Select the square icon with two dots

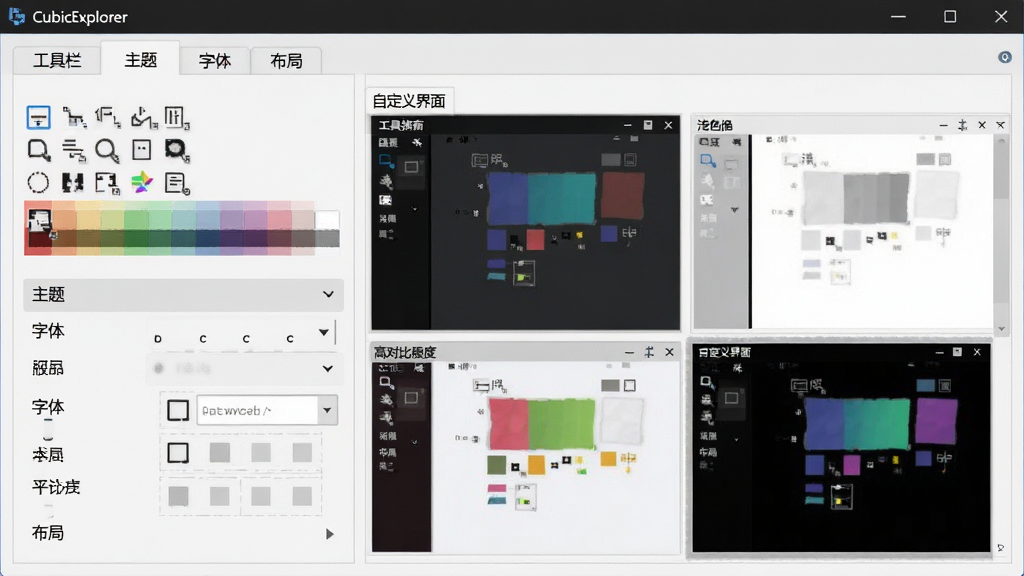point(142,150)
